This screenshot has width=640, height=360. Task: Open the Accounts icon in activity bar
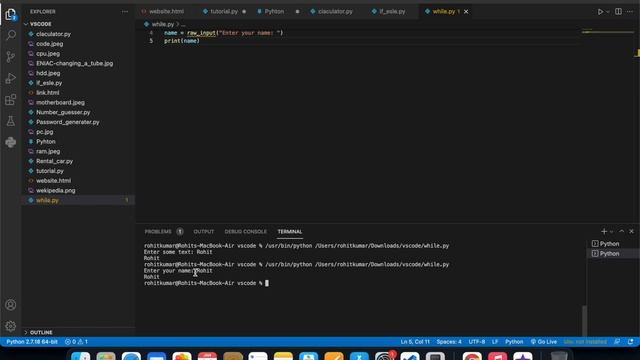pyautogui.click(x=11, y=305)
